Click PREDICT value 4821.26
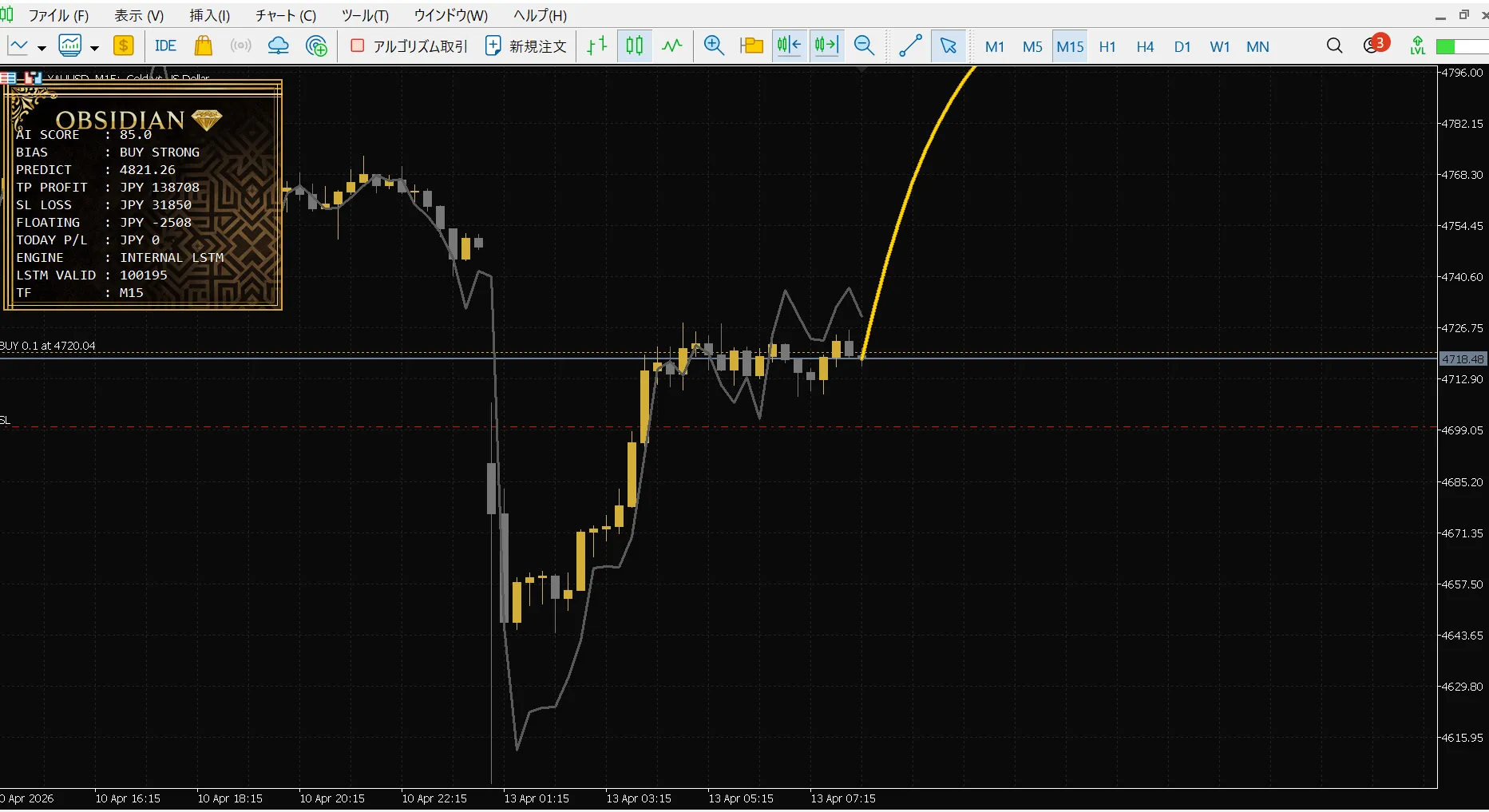The image size is (1489, 812). click(148, 170)
